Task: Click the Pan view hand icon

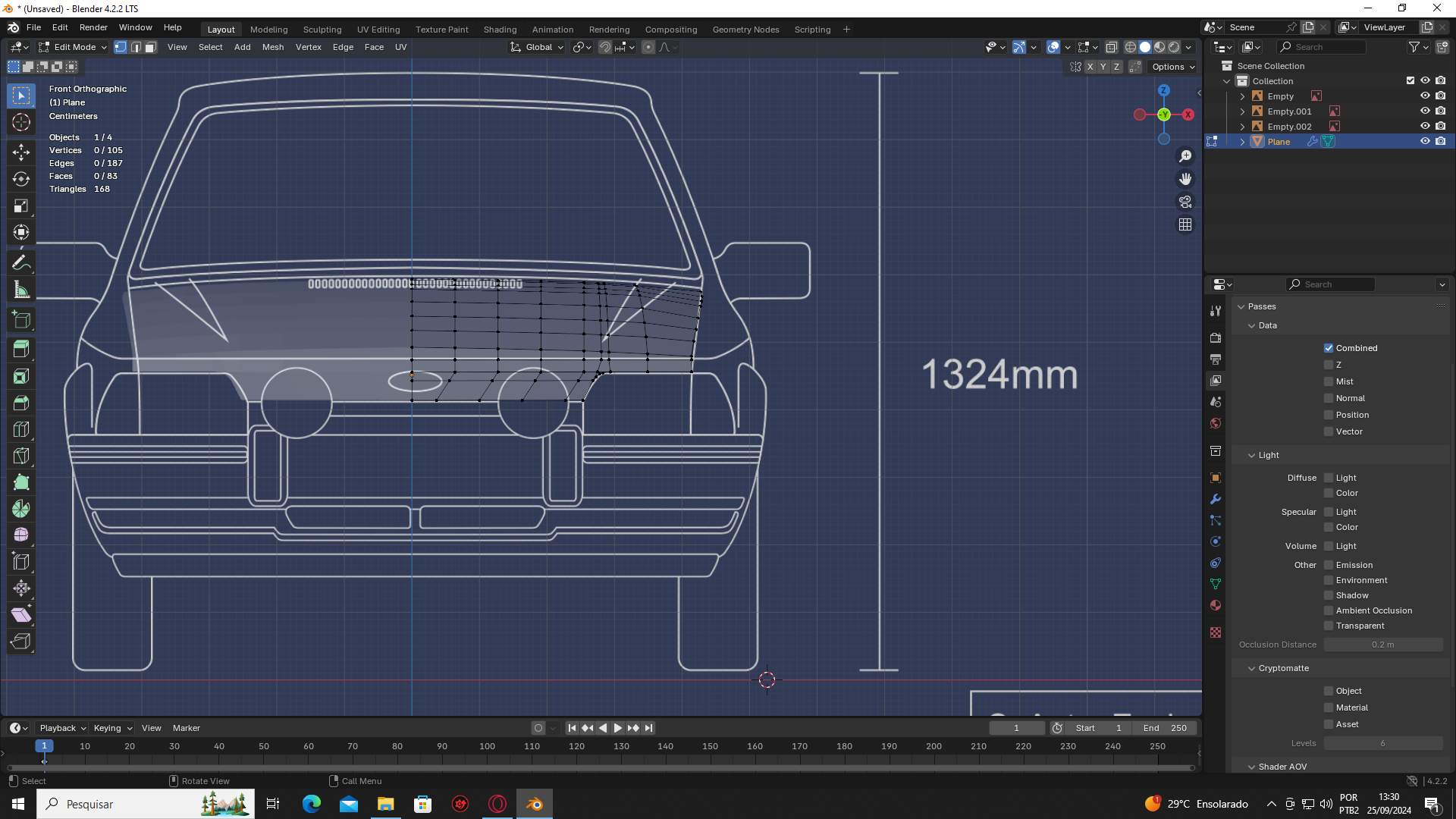Action: pos(1185,179)
